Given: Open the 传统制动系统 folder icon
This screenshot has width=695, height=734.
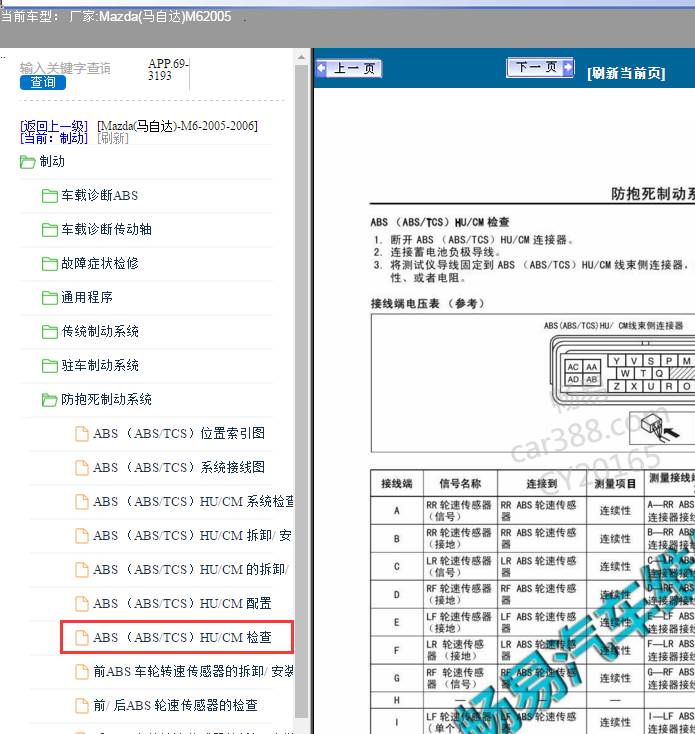Looking at the screenshot, I should (x=50, y=332).
